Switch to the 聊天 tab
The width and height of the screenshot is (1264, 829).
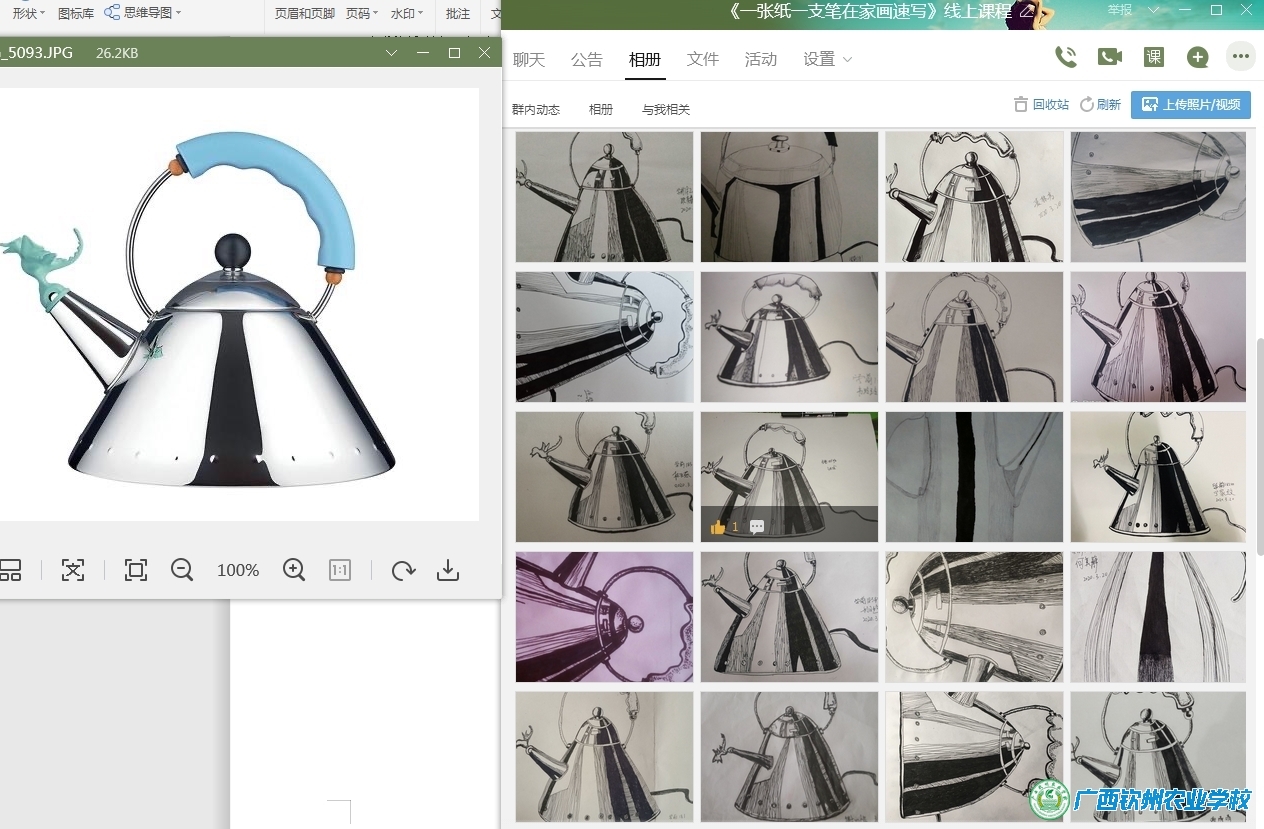tap(529, 59)
